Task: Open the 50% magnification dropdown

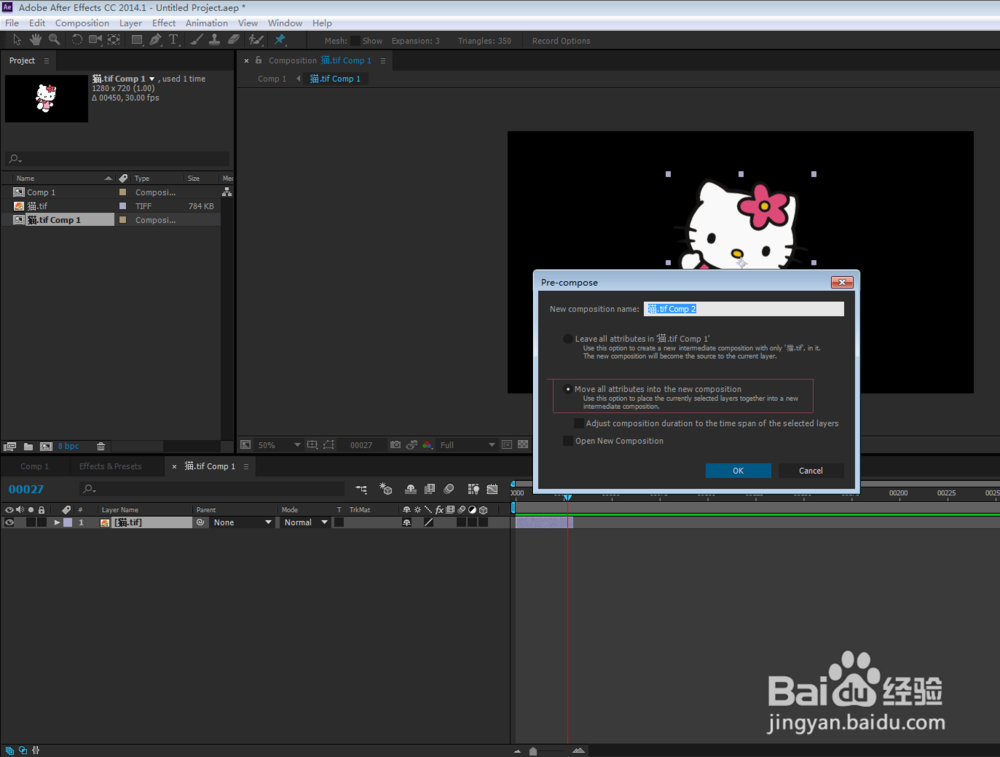Action: click(279, 445)
